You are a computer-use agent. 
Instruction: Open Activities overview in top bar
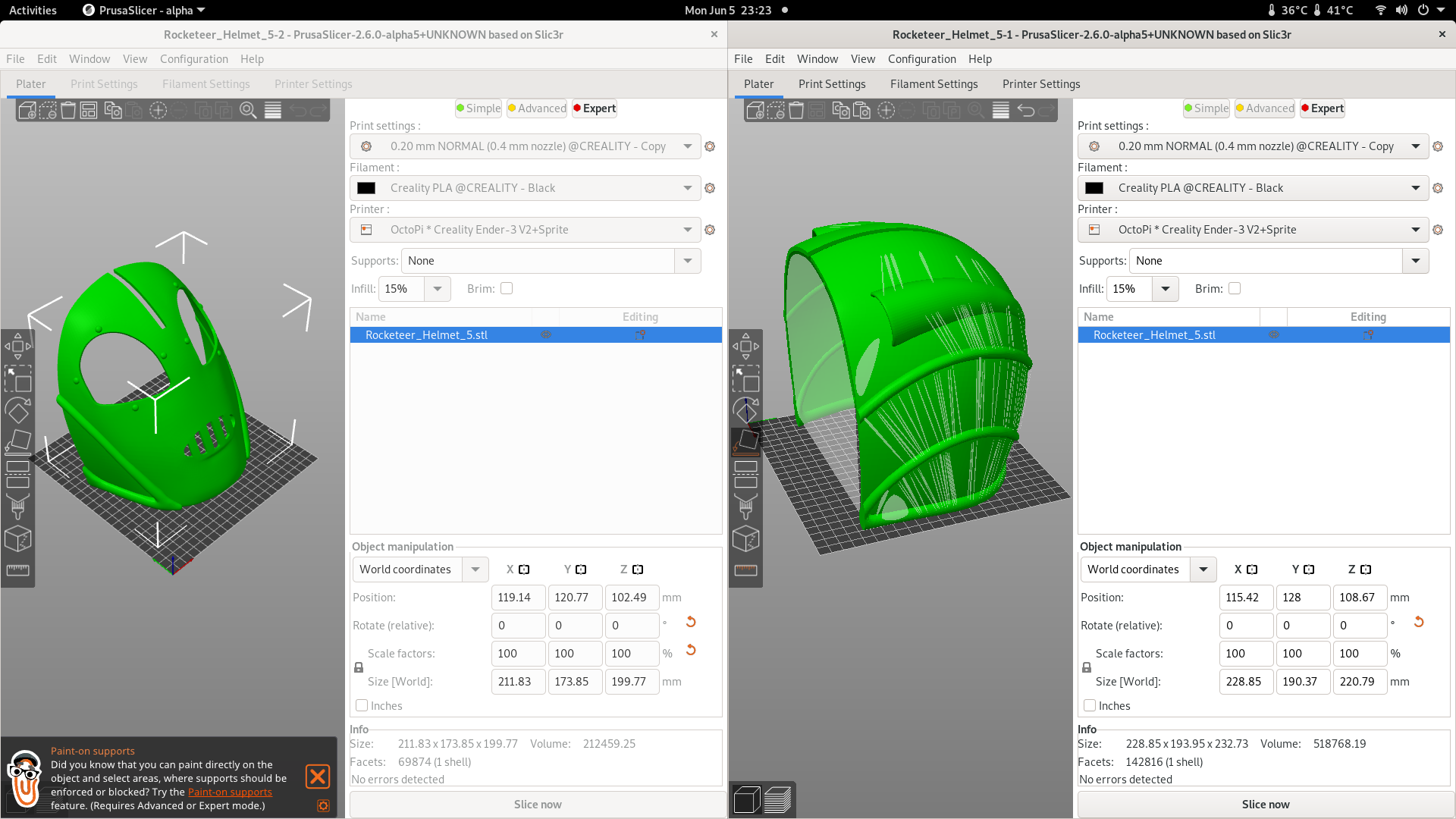click(x=33, y=10)
